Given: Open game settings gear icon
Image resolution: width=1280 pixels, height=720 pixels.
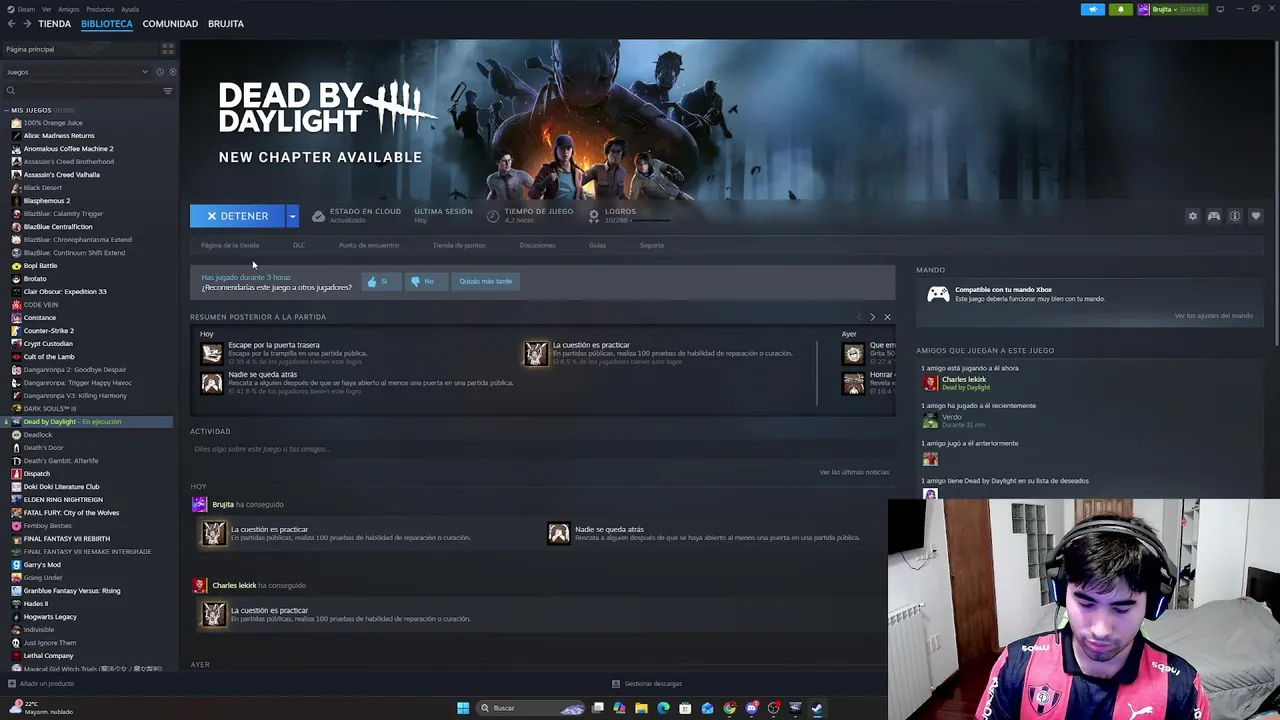Looking at the screenshot, I should tap(1192, 216).
